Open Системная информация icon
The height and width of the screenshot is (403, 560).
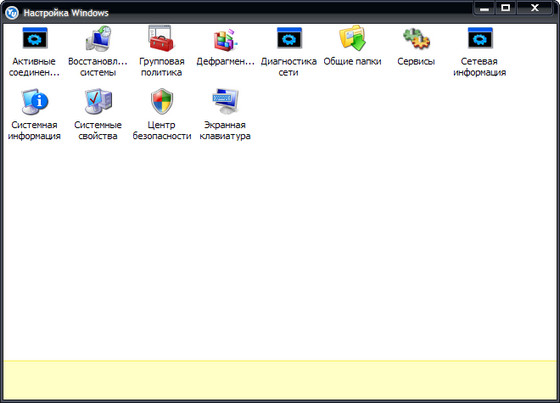click(x=35, y=101)
